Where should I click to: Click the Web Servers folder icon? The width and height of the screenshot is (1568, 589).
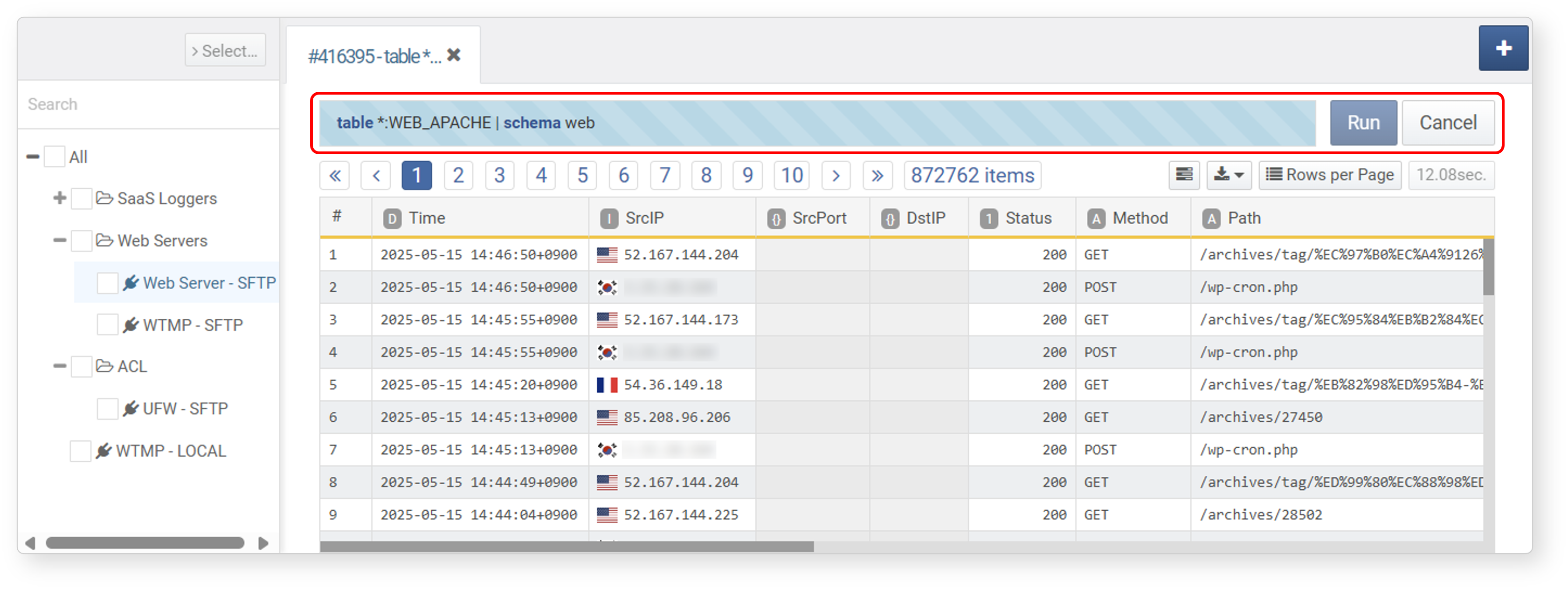104,240
